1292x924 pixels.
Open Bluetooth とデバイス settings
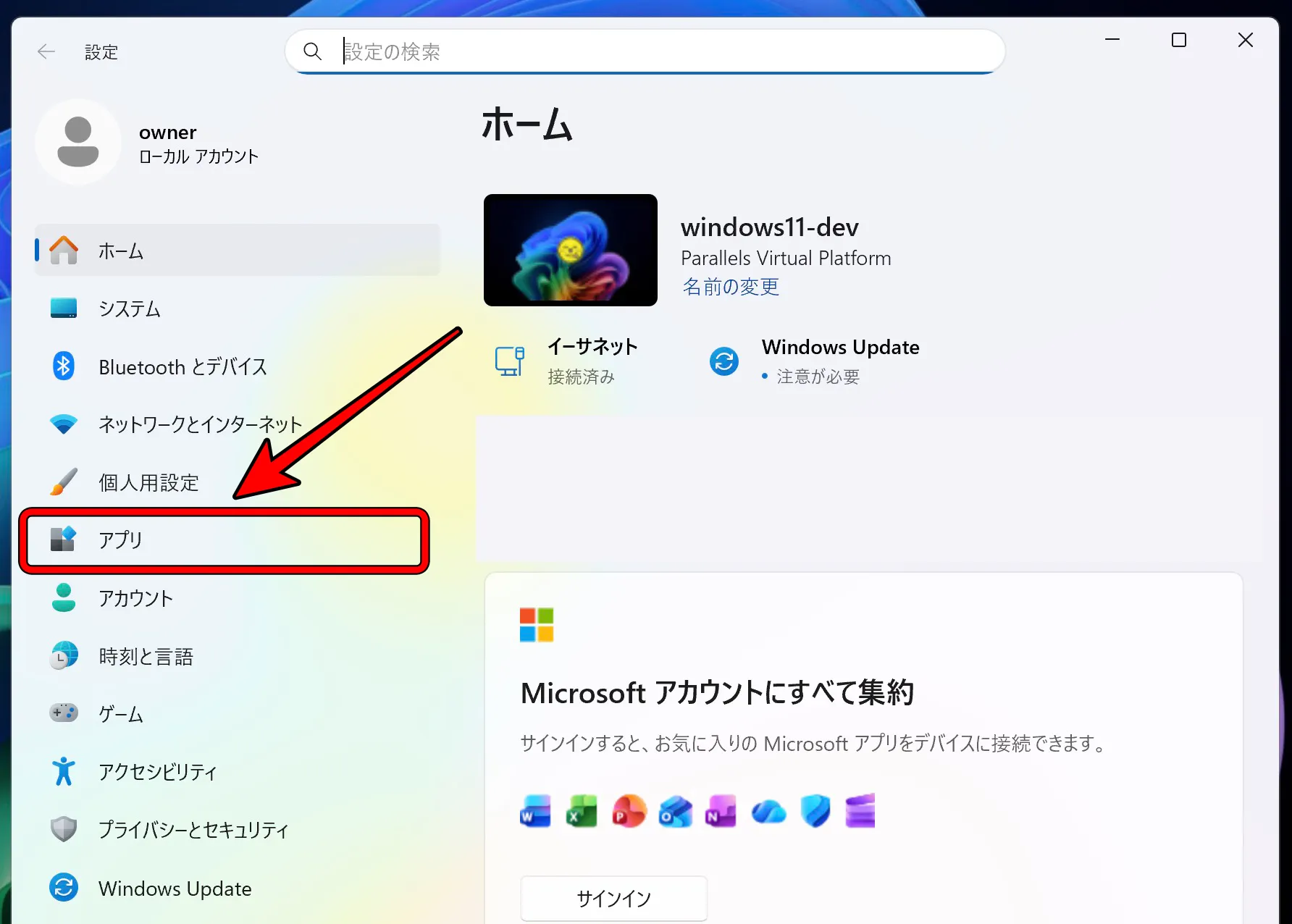(x=182, y=366)
